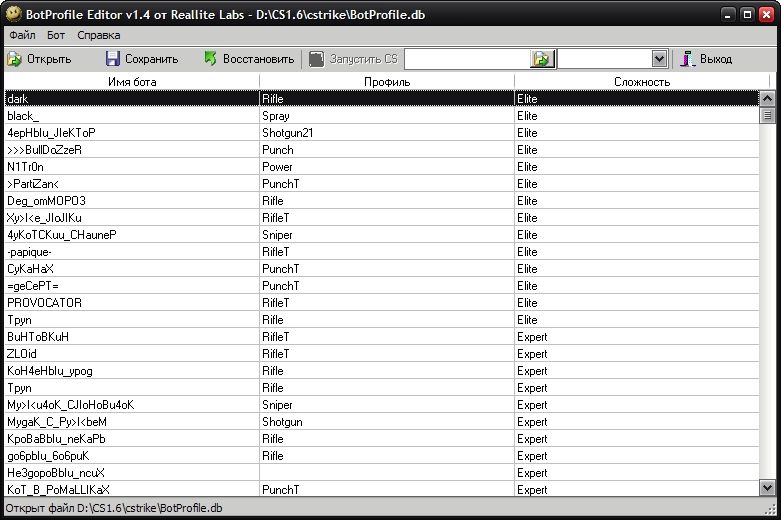Click inside the empty toolbar combo box field

(x=605, y=59)
